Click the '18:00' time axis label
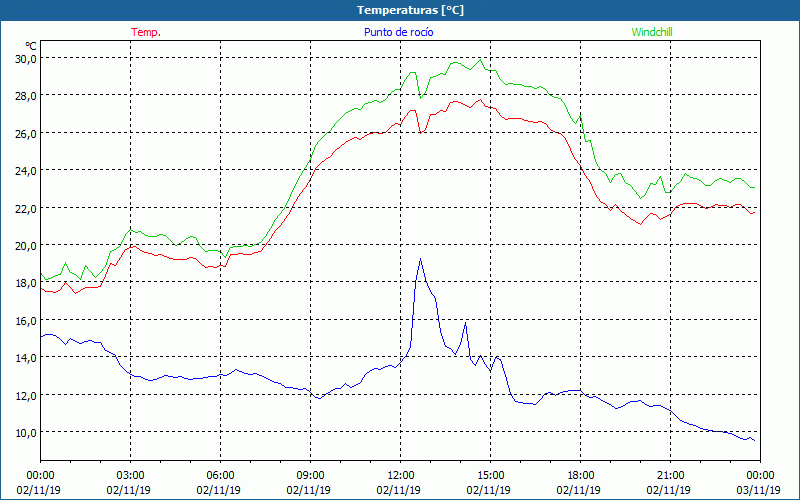The image size is (800, 500). coord(581,476)
